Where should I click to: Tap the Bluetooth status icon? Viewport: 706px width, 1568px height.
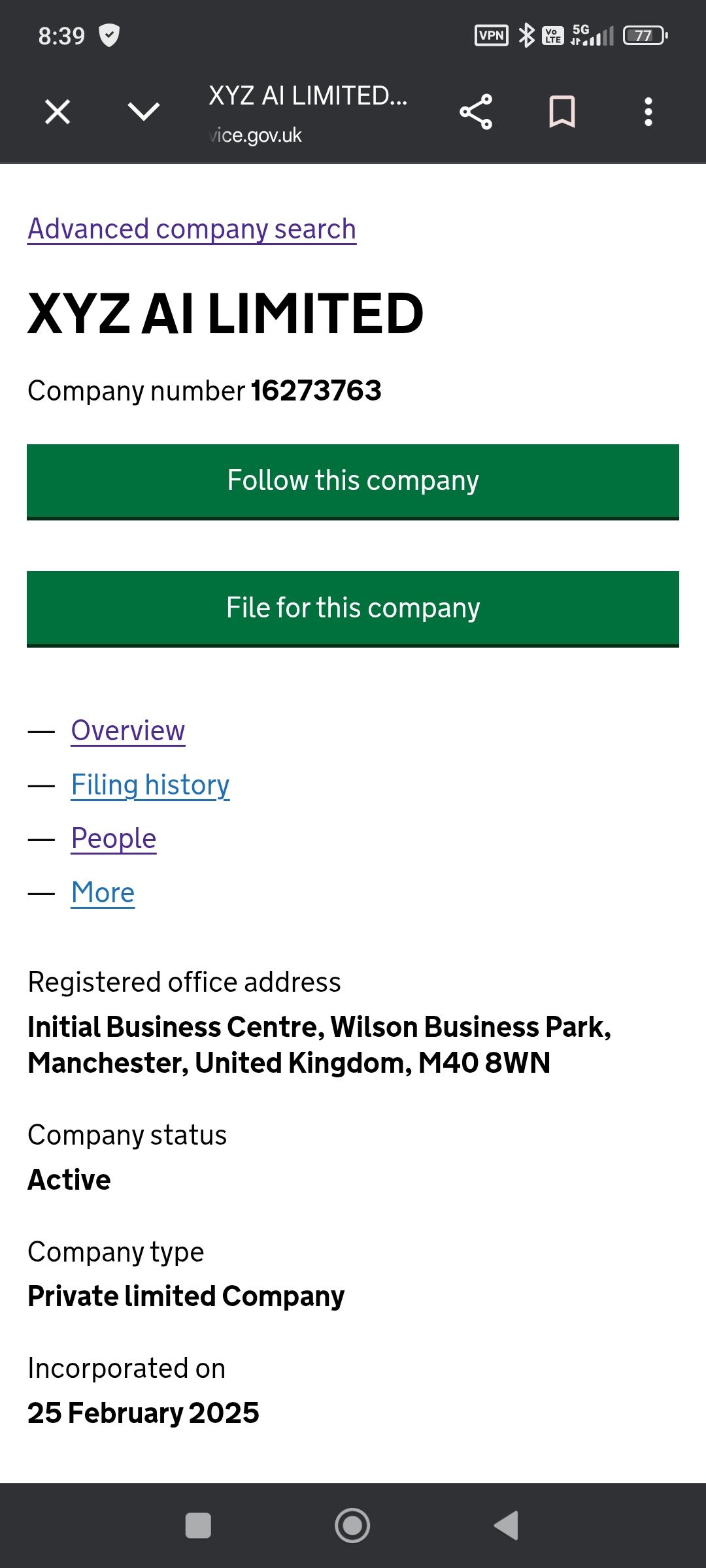[x=526, y=35]
